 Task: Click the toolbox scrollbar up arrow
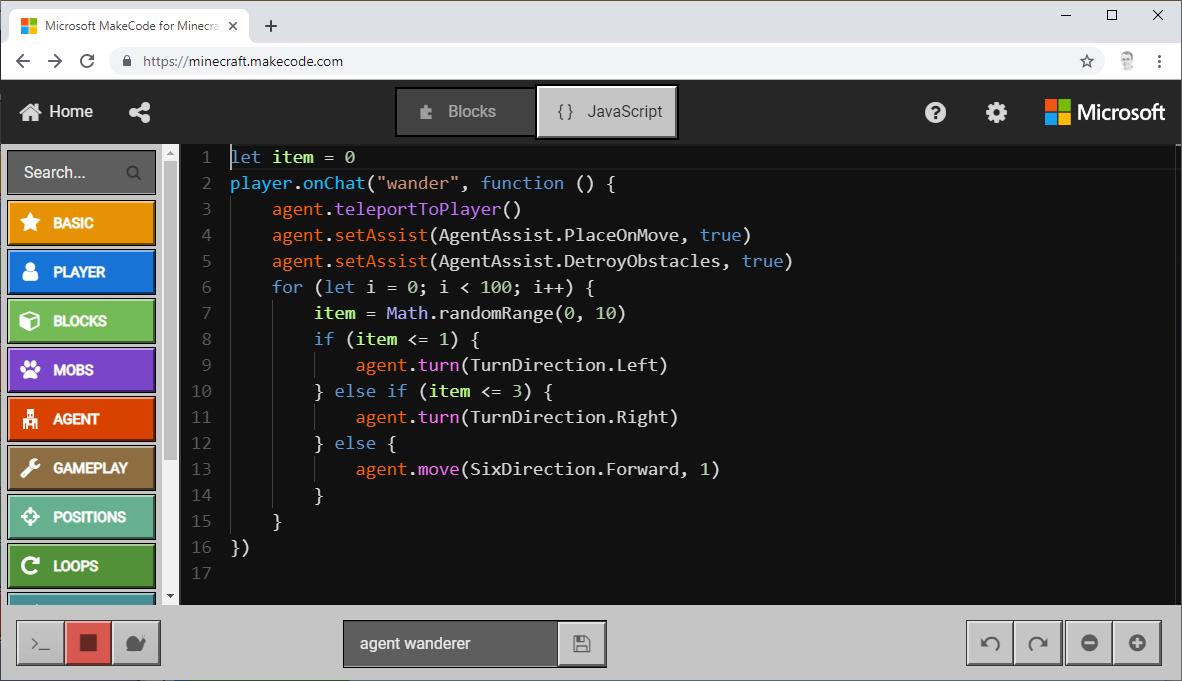[x=170, y=153]
